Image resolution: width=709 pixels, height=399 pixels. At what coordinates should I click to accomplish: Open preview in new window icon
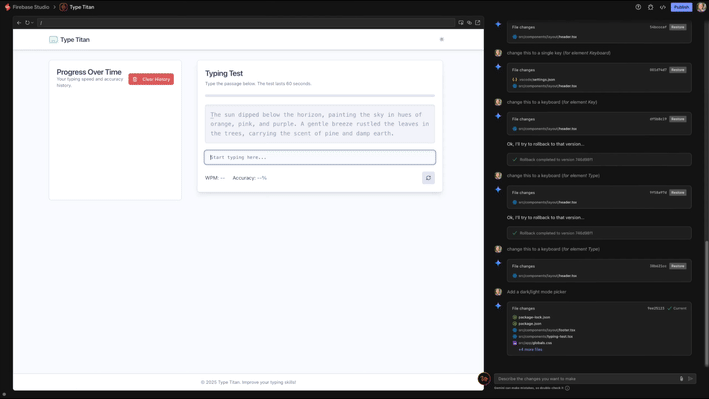pyautogui.click(x=477, y=23)
